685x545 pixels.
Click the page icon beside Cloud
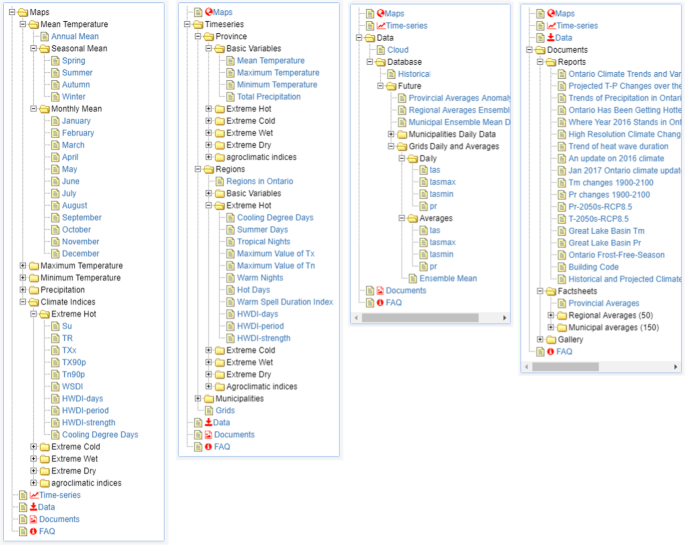381,50
